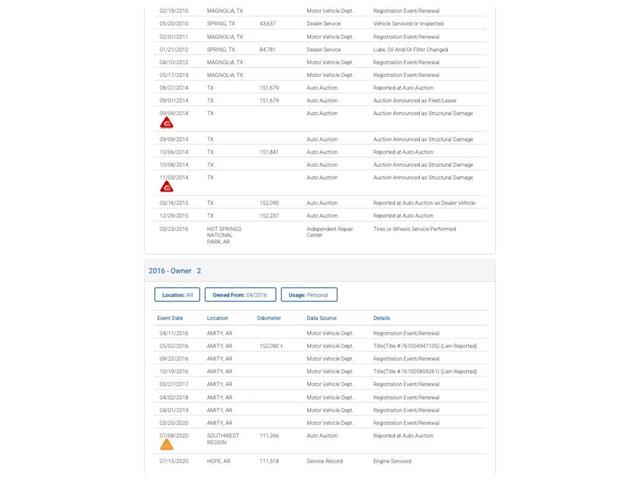Select the 07/15/2020 Engine Serviced record
640x480 pixels.
pyautogui.click(x=320, y=461)
